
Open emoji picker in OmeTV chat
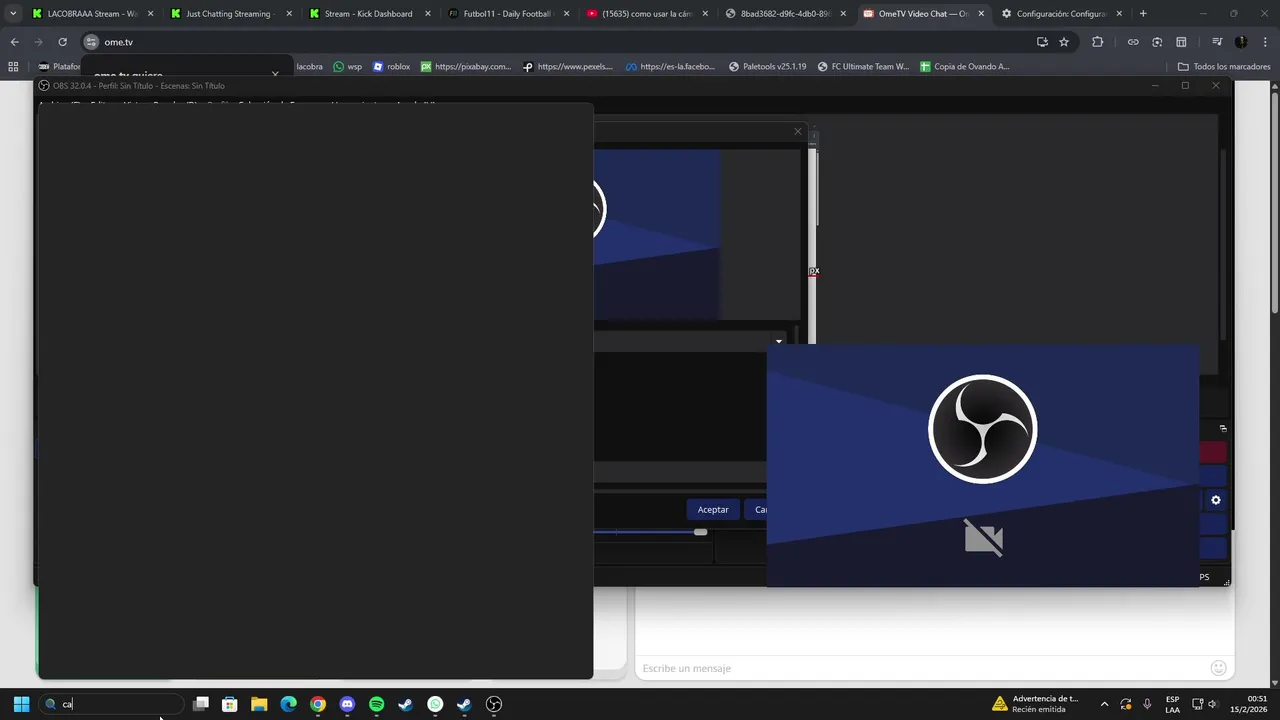(x=1218, y=668)
